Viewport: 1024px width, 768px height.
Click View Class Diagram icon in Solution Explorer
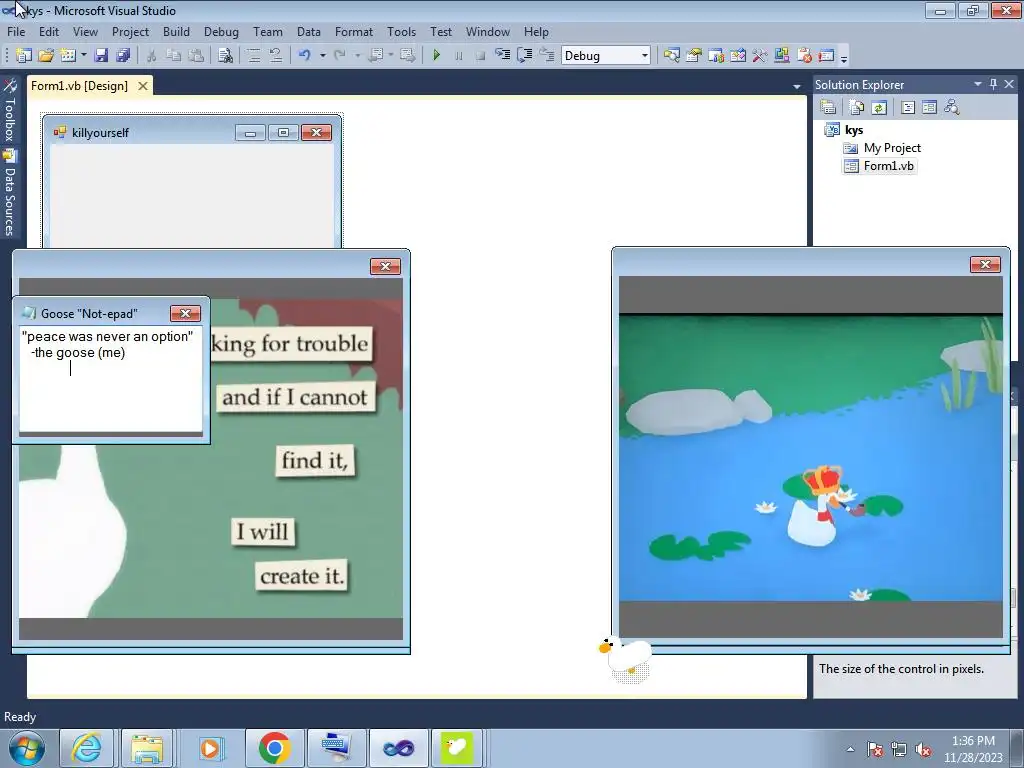click(x=952, y=107)
